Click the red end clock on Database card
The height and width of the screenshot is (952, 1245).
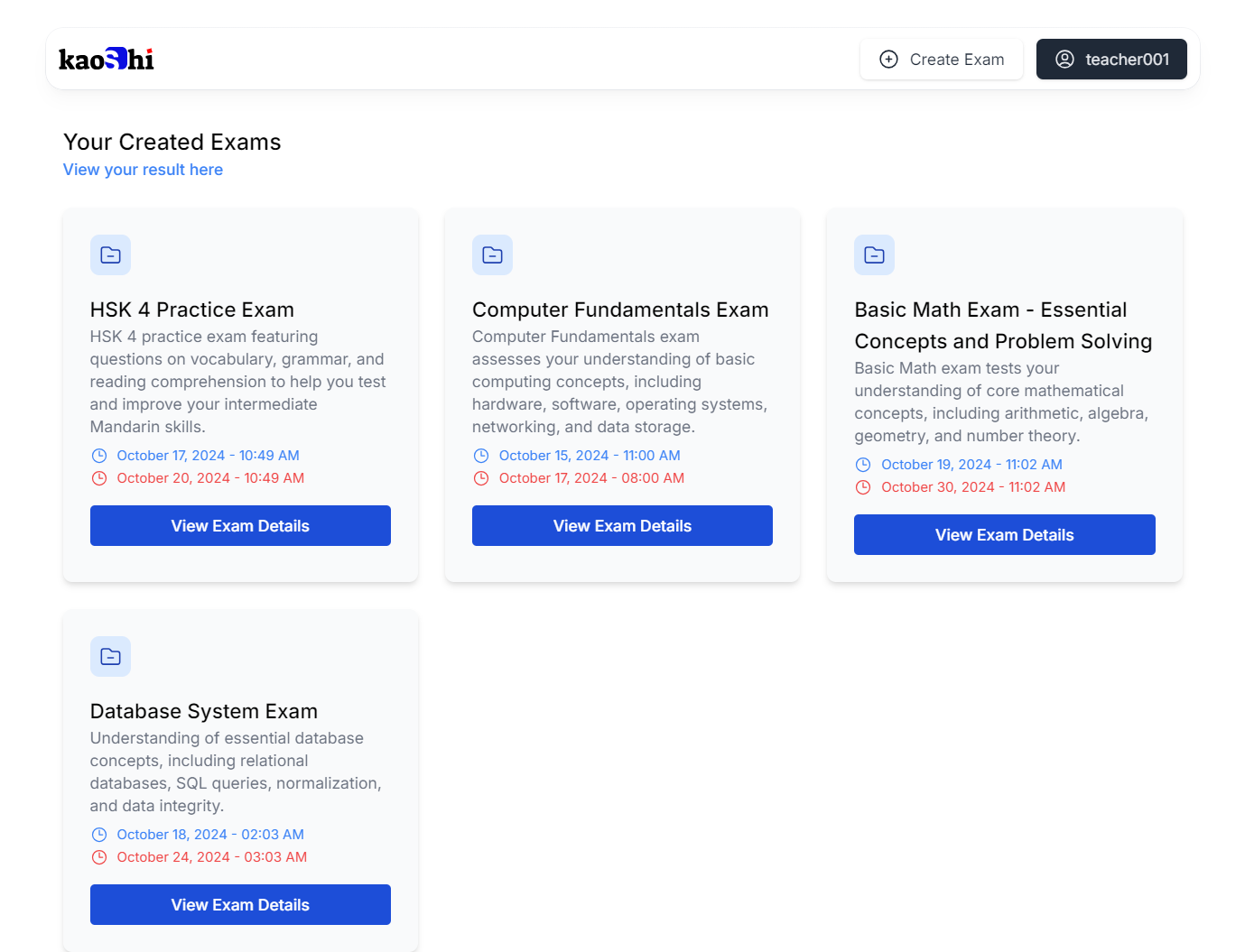[x=99, y=857]
